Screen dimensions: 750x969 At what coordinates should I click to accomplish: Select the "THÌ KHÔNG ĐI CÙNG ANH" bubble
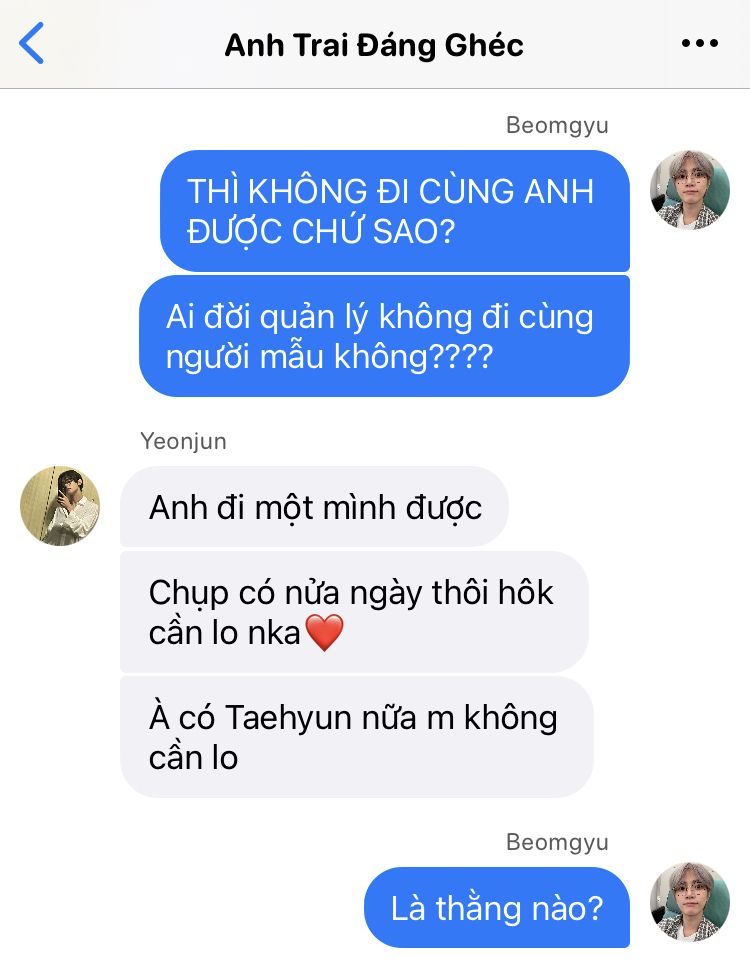(395, 211)
